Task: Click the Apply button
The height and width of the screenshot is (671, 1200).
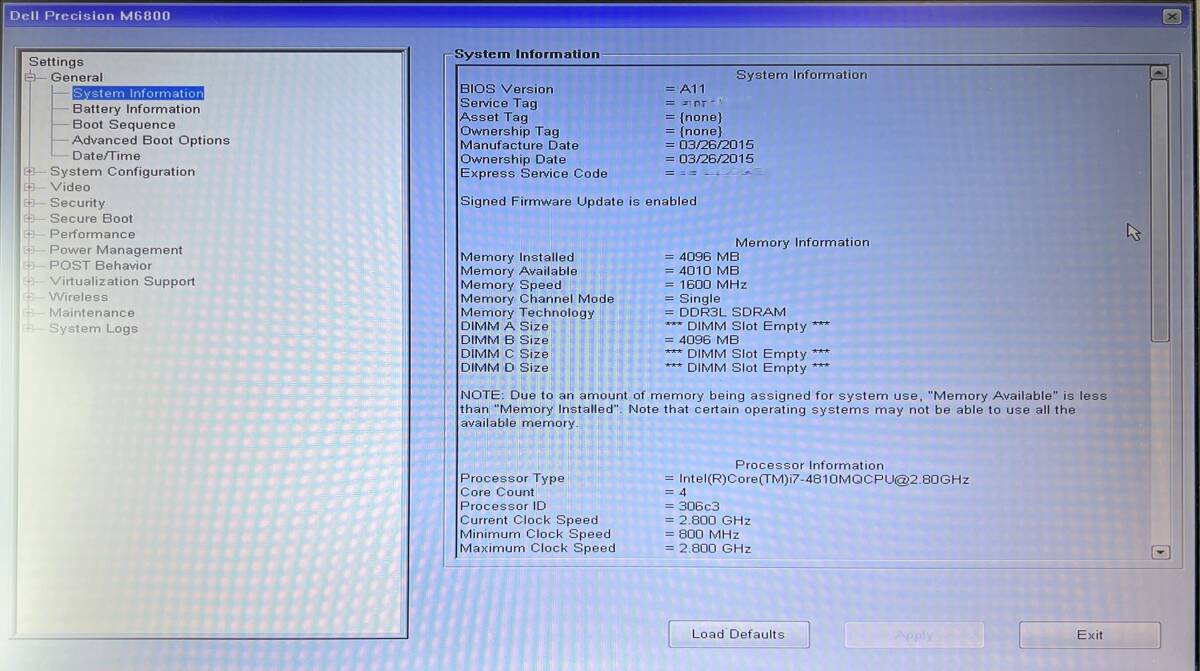Action: (x=914, y=634)
